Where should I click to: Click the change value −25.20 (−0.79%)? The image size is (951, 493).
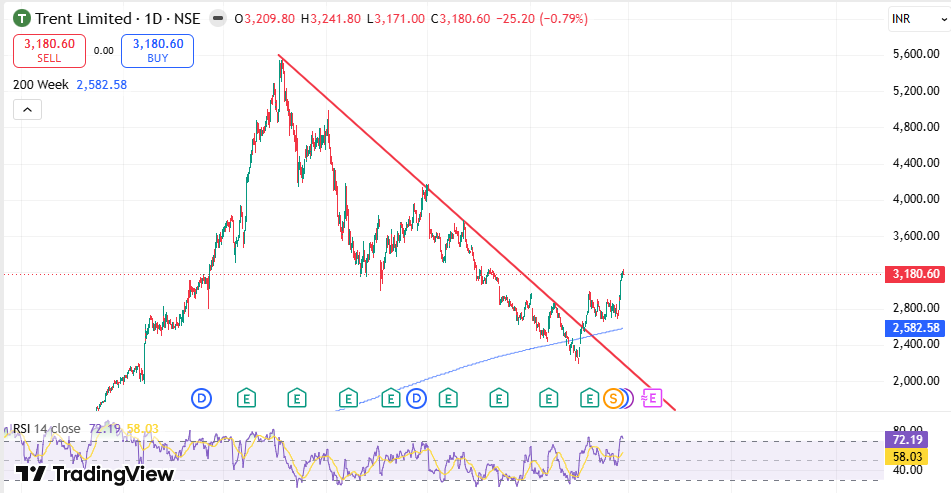(542, 19)
